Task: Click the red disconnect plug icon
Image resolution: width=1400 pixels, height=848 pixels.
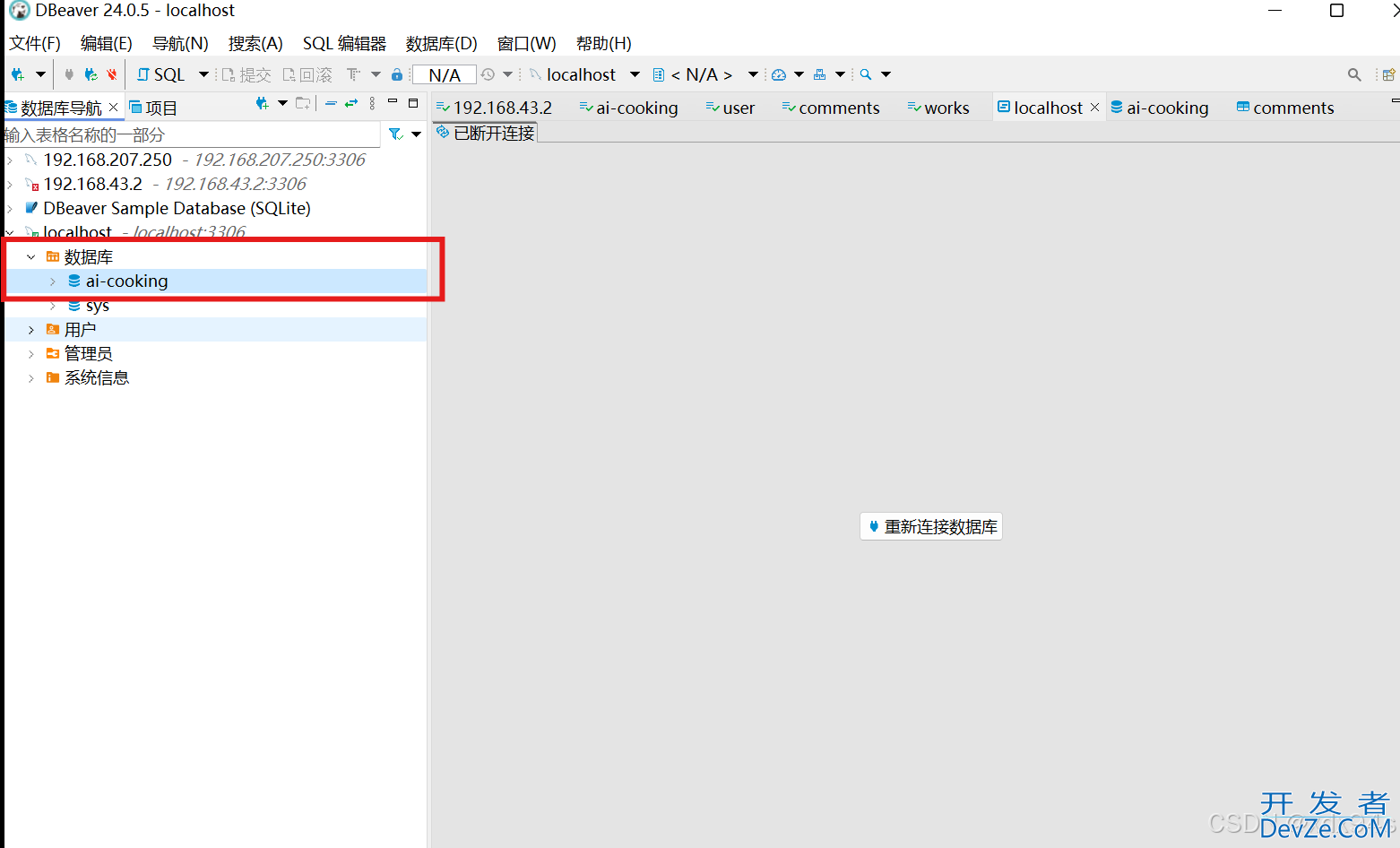Action: click(x=112, y=74)
